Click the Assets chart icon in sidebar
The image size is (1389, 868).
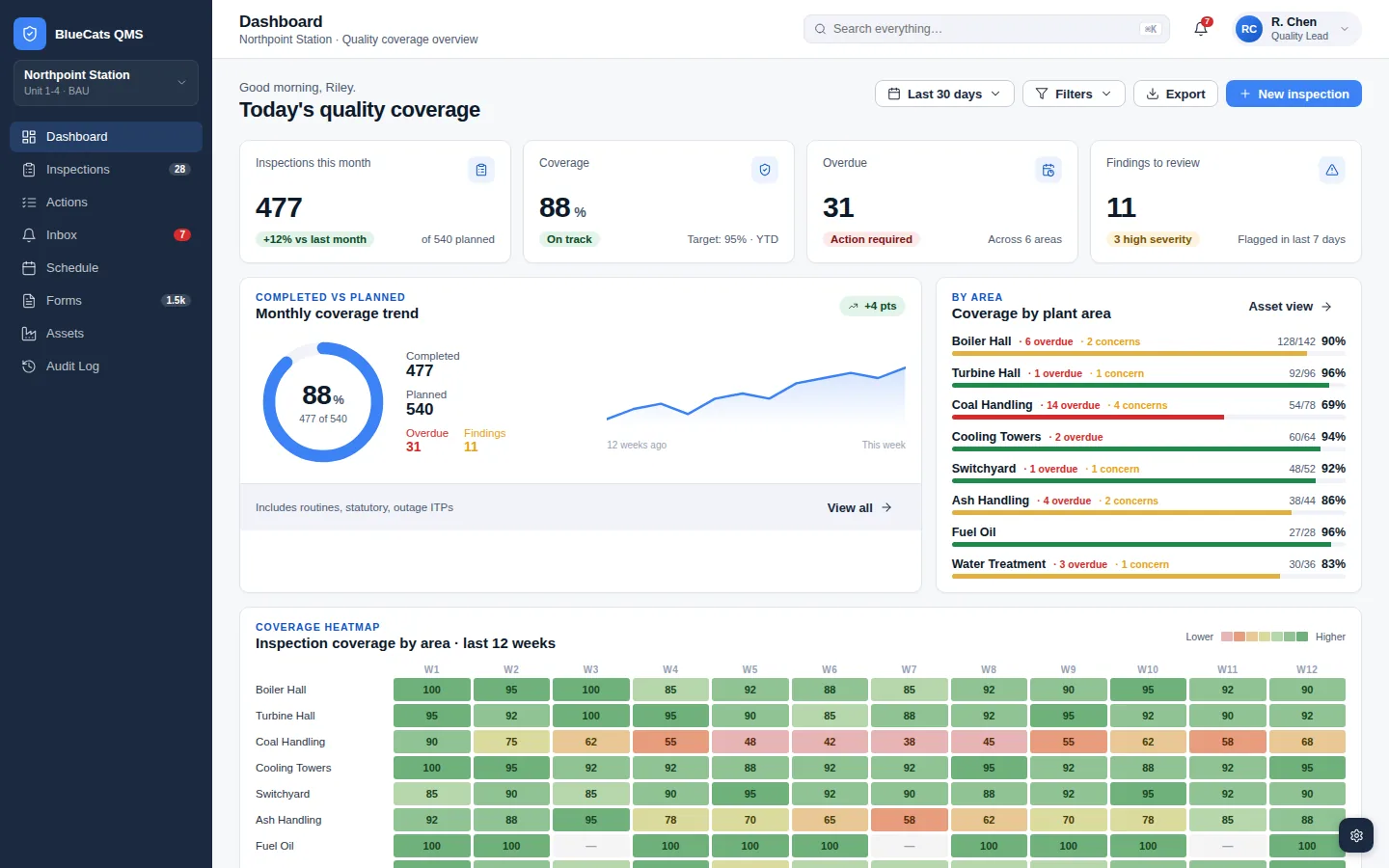(x=29, y=334)
